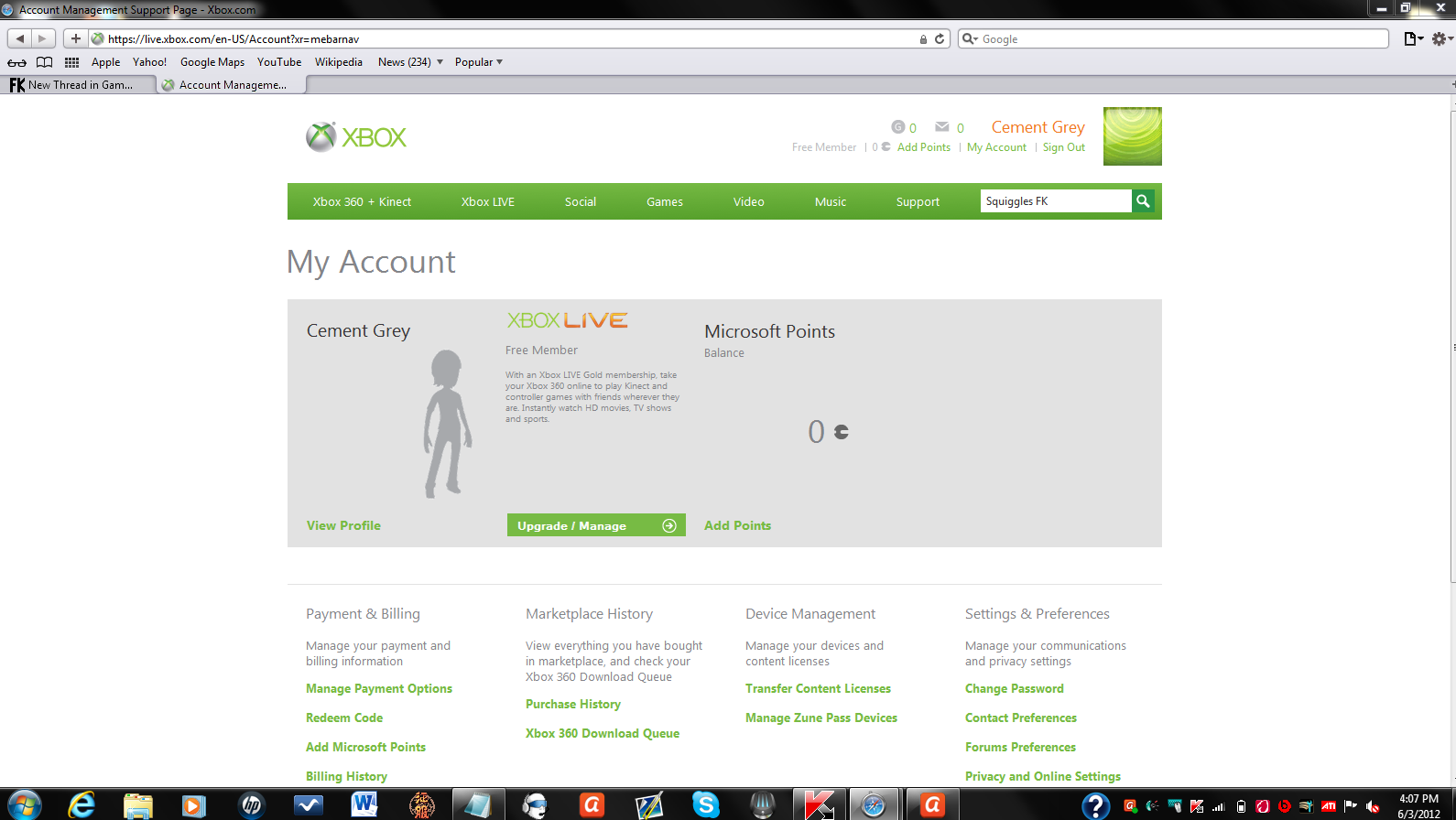Open the Xbox 360 + Kinect menu

tap(362, 202)
